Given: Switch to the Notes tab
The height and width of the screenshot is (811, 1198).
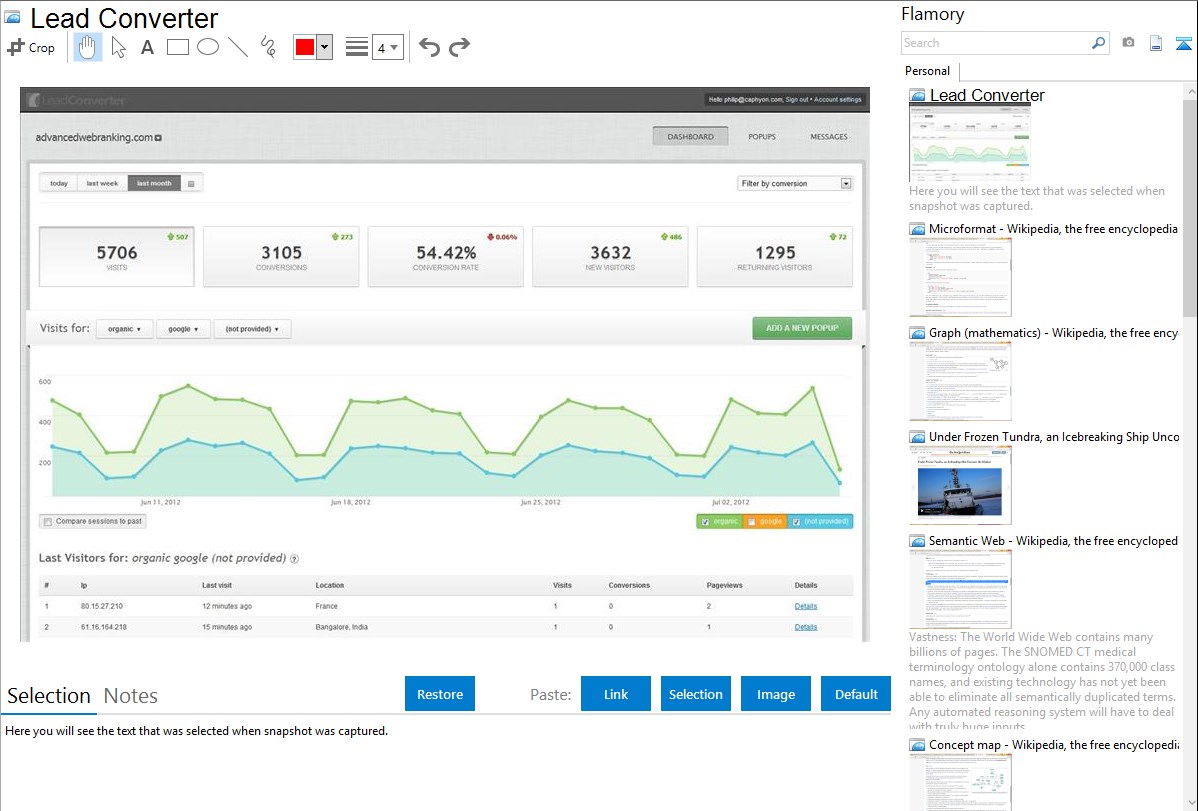Looking at the screenshot, I should coord(130,696).
